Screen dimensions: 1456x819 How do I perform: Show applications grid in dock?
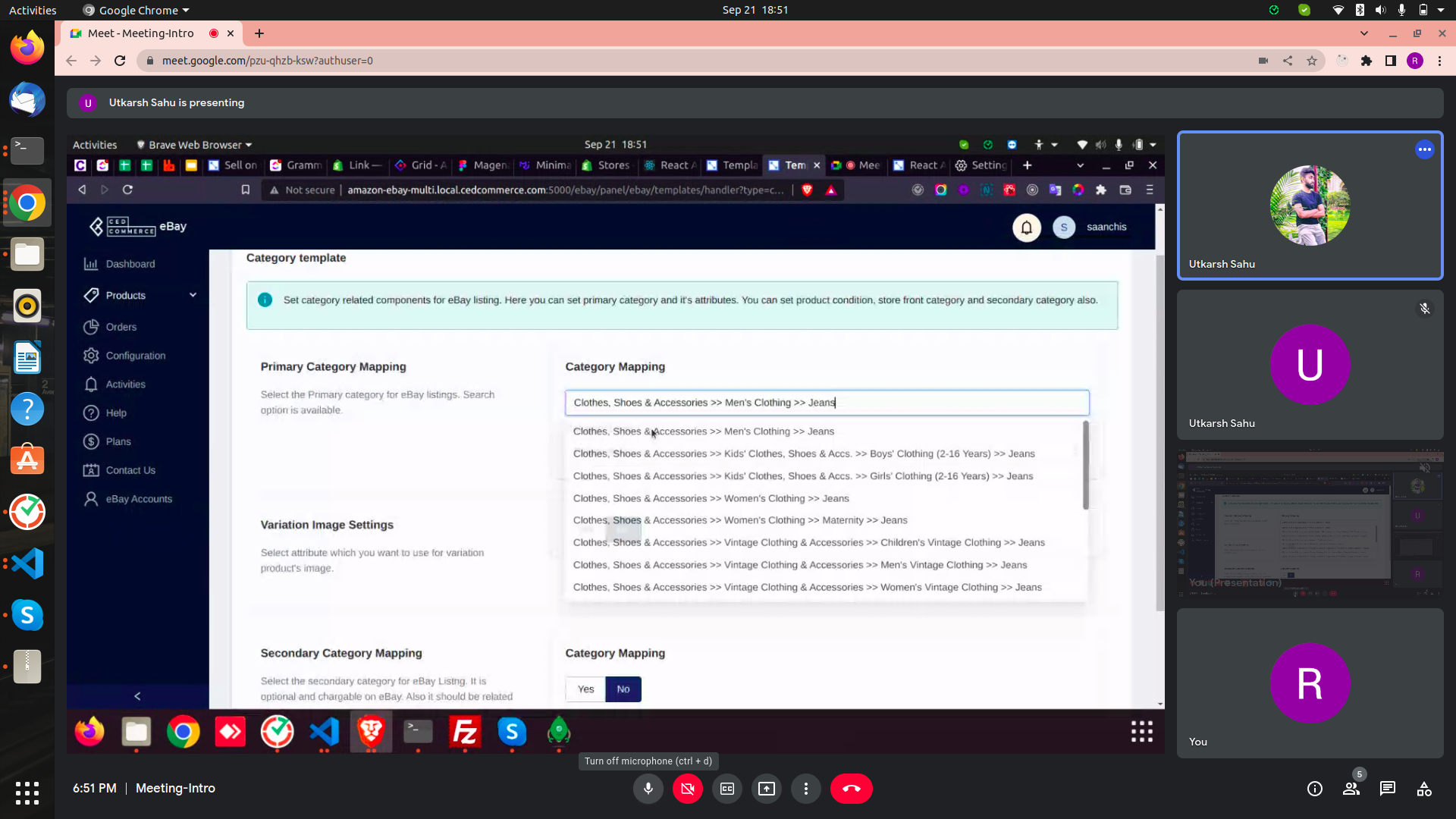point(27,793)
